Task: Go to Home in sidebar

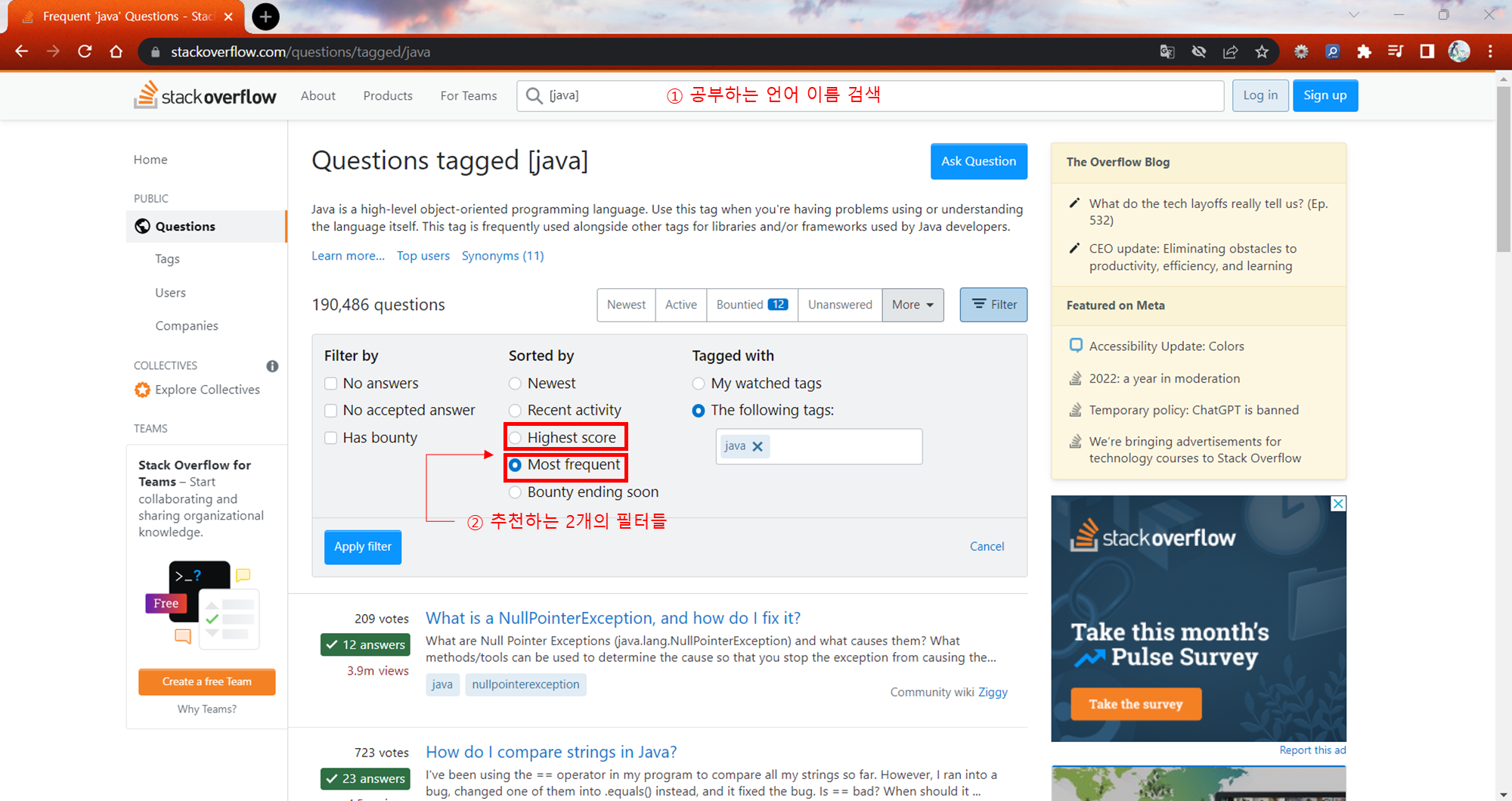Action: (150, 160)
